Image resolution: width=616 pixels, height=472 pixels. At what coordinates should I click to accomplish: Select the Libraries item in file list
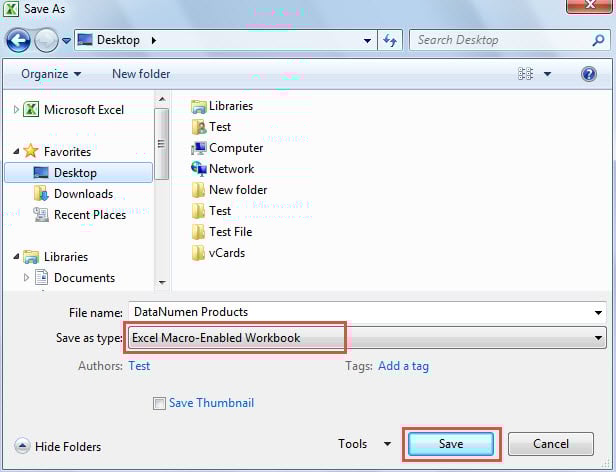point(230,106)
